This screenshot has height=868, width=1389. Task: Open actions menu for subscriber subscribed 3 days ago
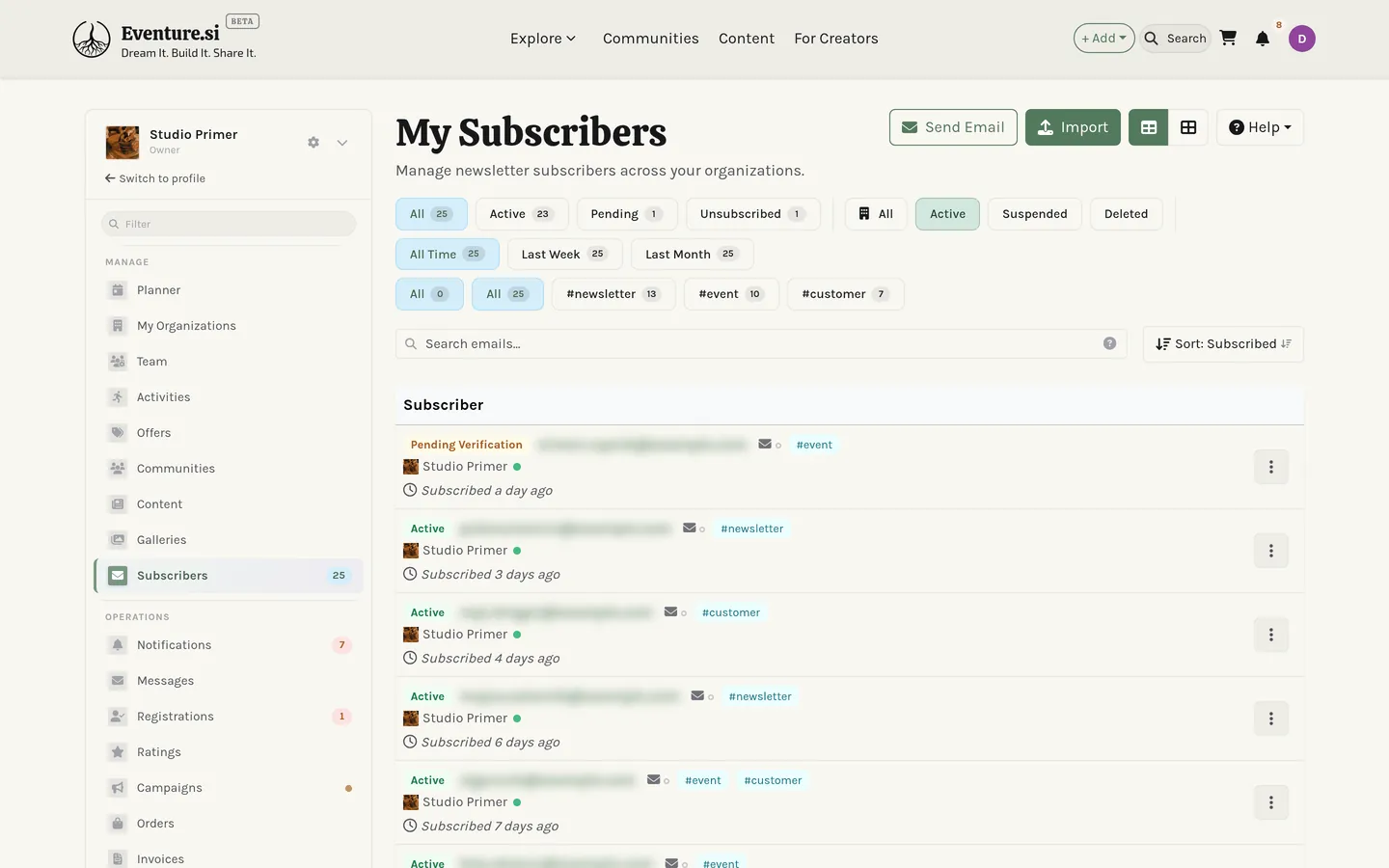[1271, 551]
